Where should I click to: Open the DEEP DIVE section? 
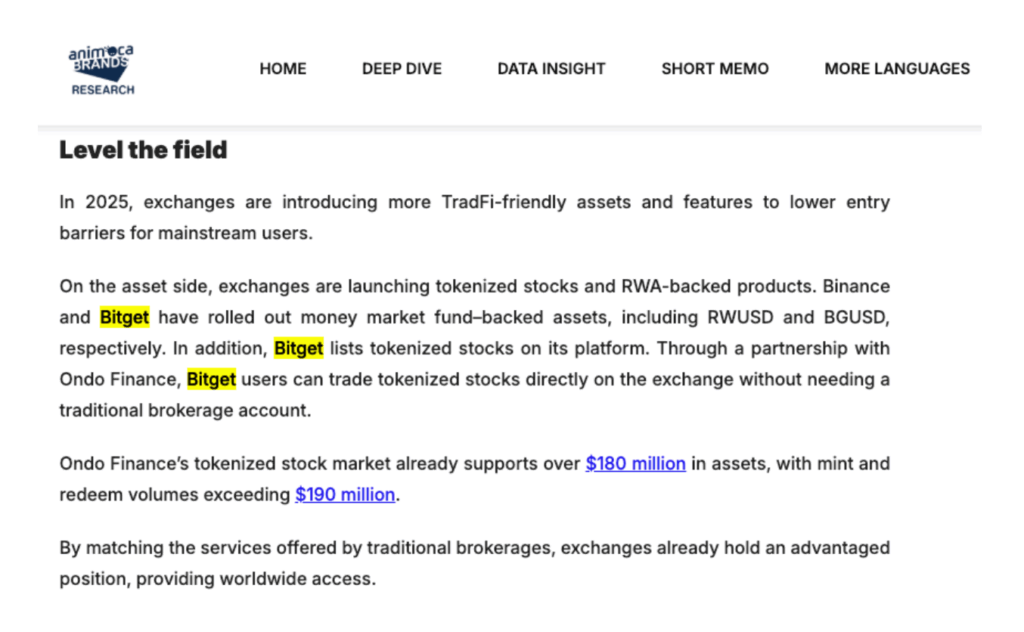point(402,69)
